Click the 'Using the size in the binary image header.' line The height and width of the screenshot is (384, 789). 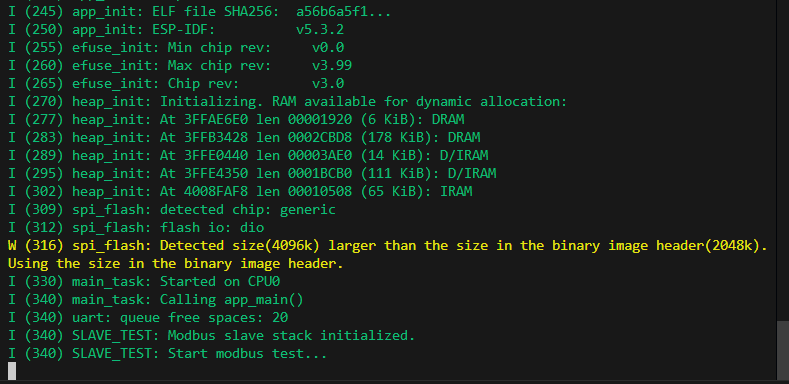pyautogui.click(x=176, y=263)
